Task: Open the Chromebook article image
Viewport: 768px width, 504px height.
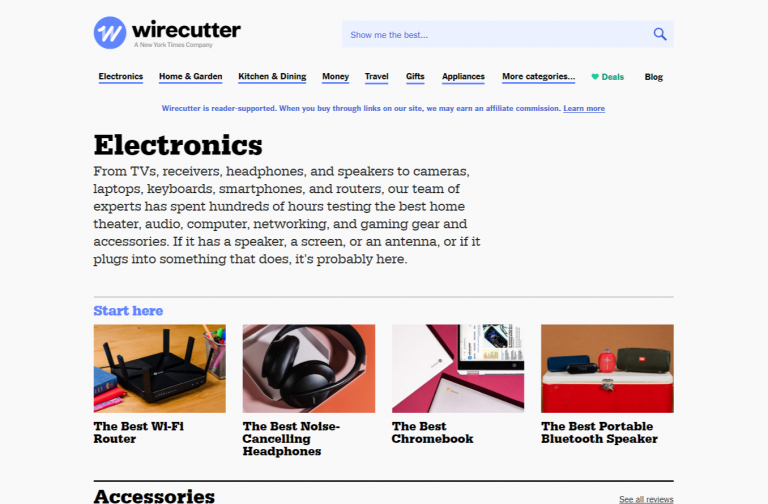Action: click(x=458, y=368)
